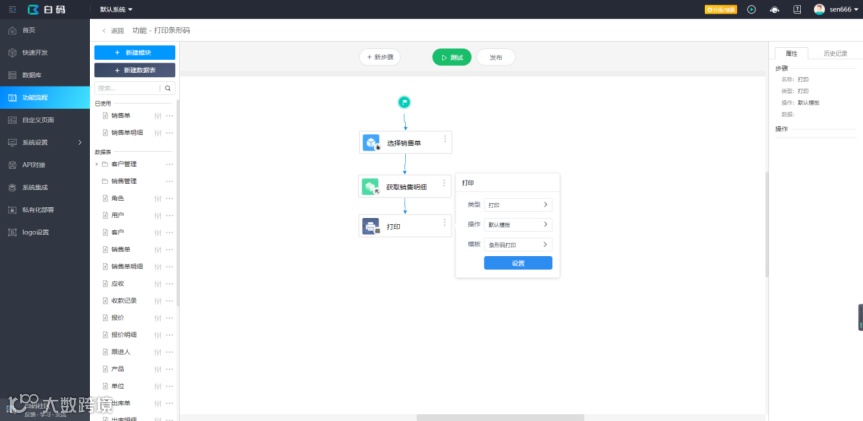Open 操作 dropdown showing 默认模板
Screen dimensions: 863x421
[x=518, y=225]
